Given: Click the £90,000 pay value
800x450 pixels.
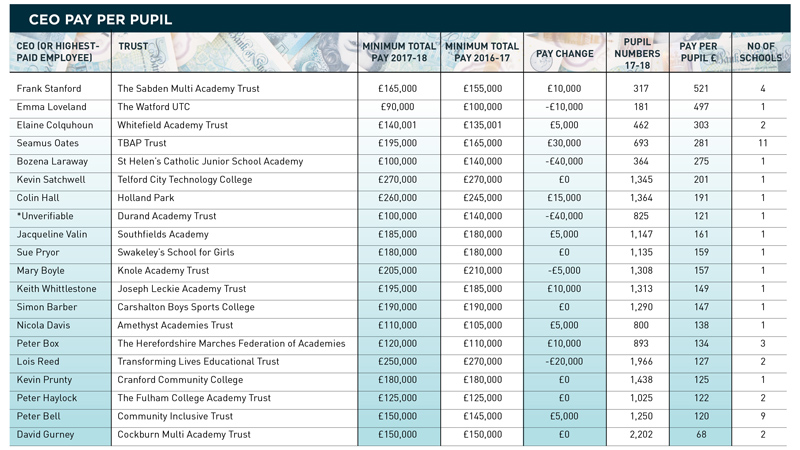Looking at the screenshot, I should (x=397, y=107).
